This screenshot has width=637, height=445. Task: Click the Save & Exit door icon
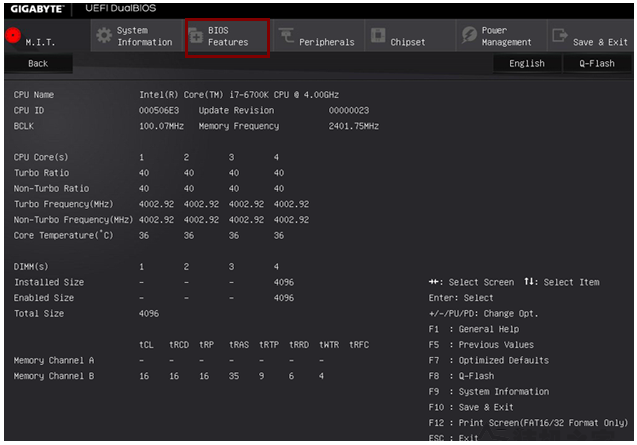click(560, 35)
